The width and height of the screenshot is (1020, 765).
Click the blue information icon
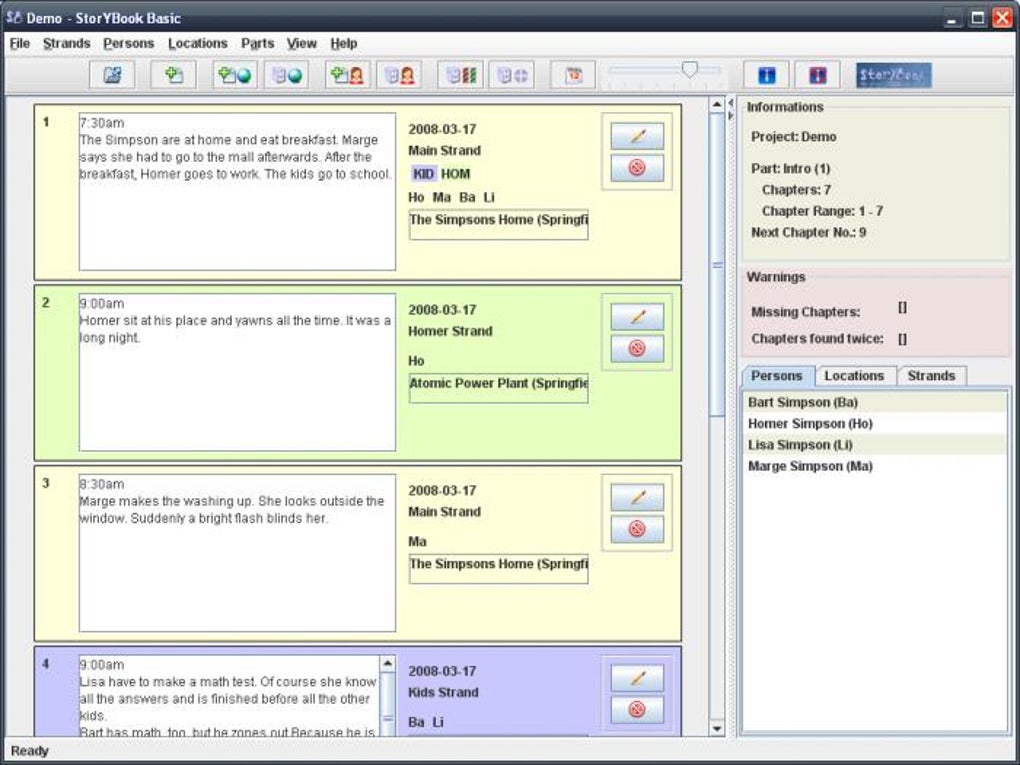[766, 75]
